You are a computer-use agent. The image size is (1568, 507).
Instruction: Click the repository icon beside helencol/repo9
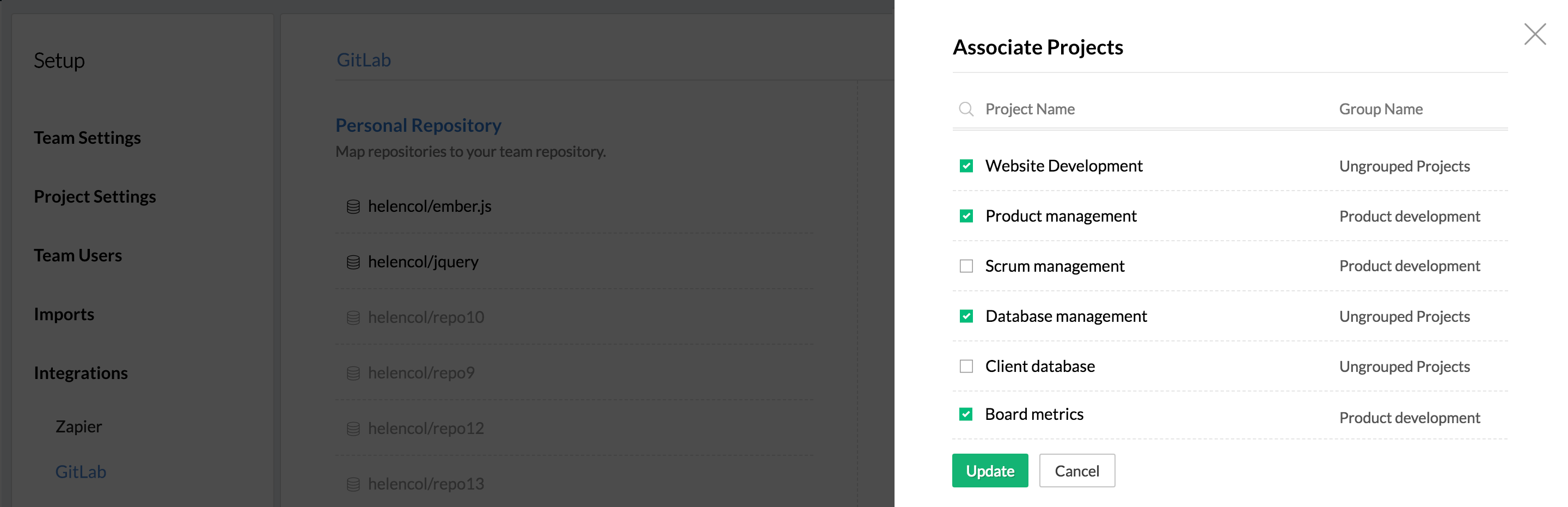[353, 373]
